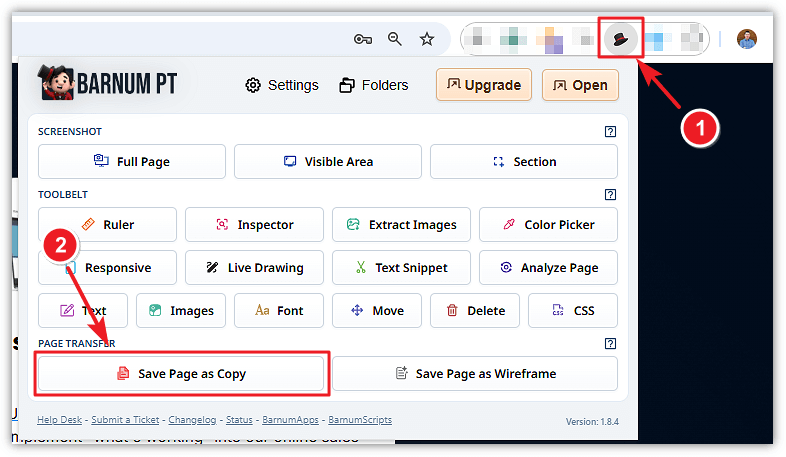Open the Help Desk link
Viewport: 786px width, 457px height.
tap(59, 420)
